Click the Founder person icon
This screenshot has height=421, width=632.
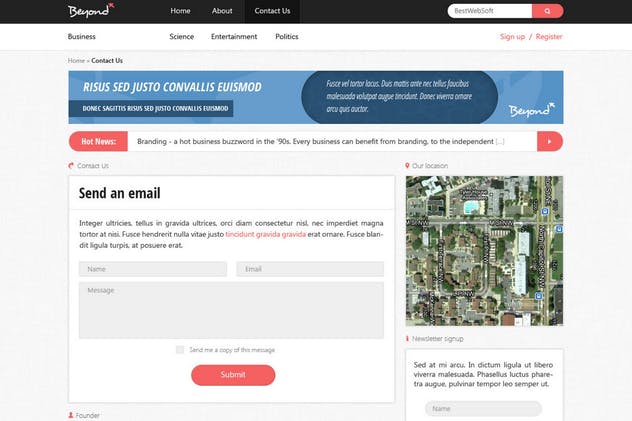point(71,415)
